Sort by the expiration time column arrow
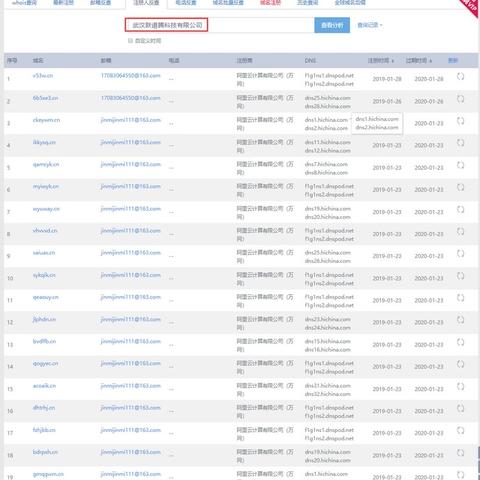This screenshot has width=480, height=480. coord(431,61)
